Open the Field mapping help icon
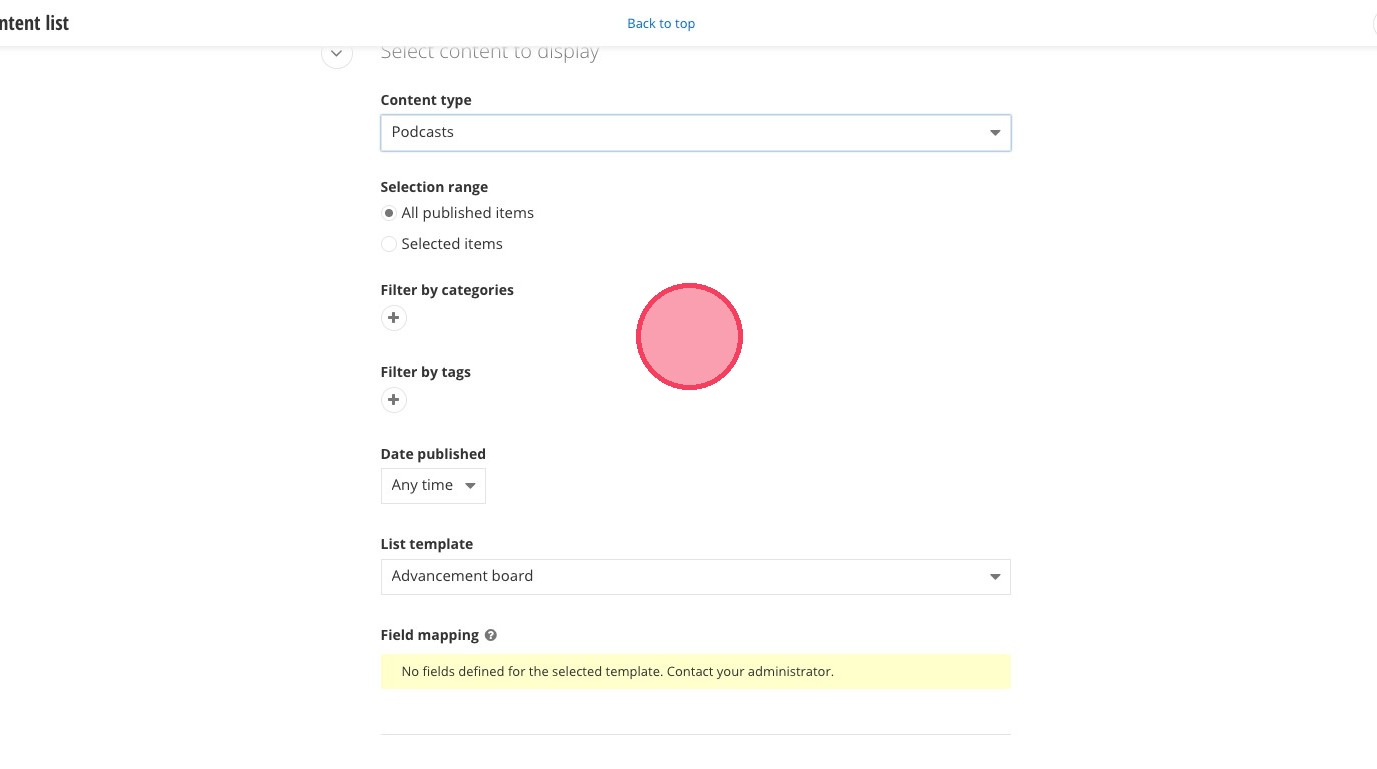 click(491, 635)
